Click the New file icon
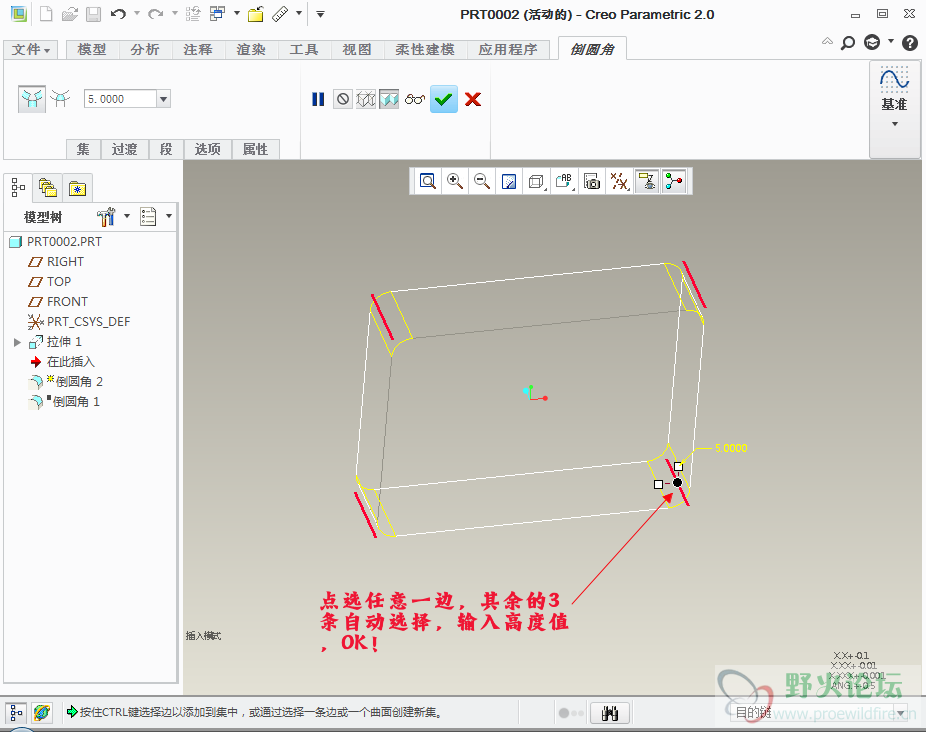 click(45, 14)
